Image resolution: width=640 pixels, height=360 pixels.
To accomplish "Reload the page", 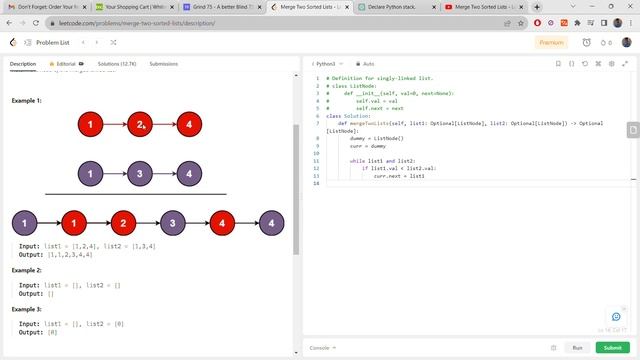I will 36,23.
